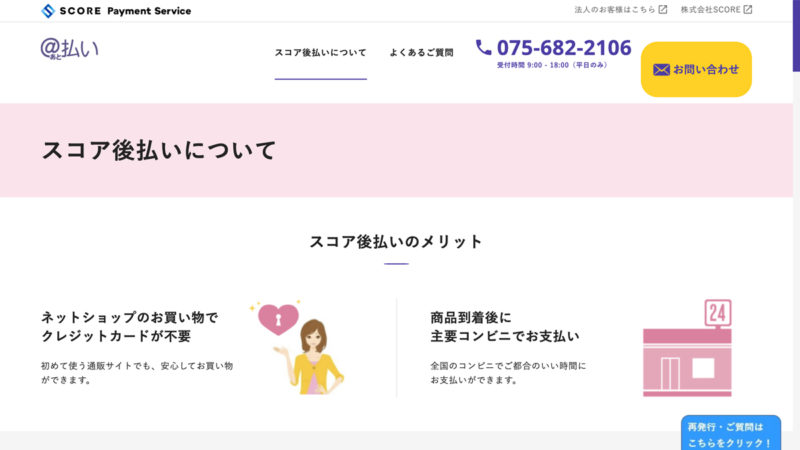Click the convenience store 24 illustration

(687, 348)
